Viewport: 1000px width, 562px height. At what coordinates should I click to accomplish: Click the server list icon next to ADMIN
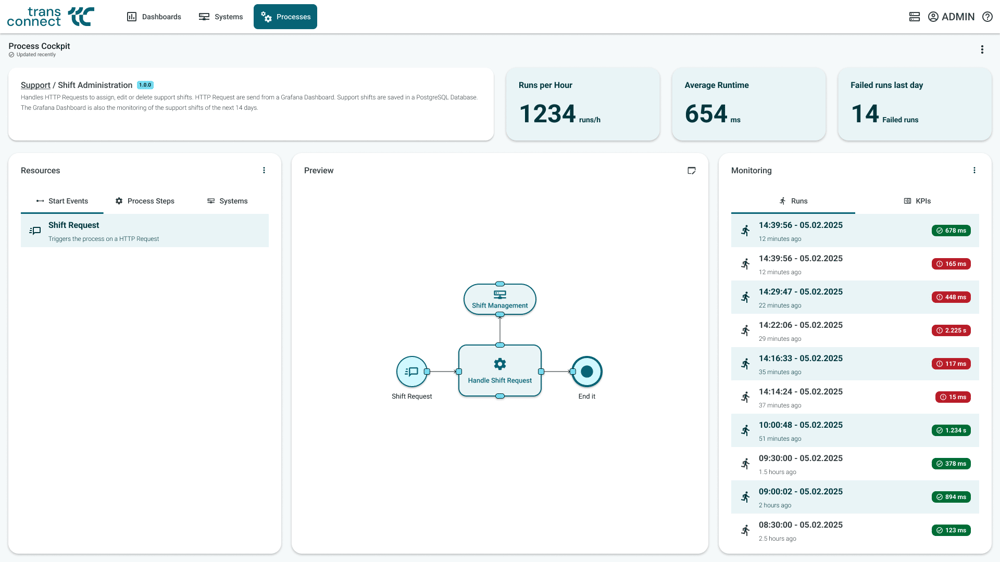914,17
